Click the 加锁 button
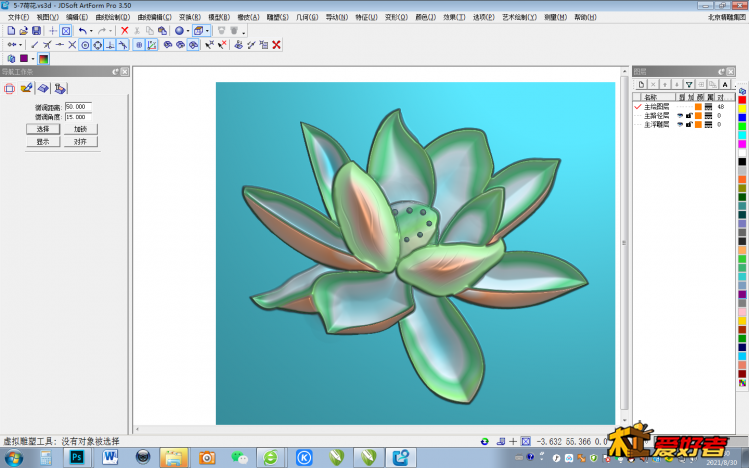Screen dimensions: 749x468 coord(80,129)
